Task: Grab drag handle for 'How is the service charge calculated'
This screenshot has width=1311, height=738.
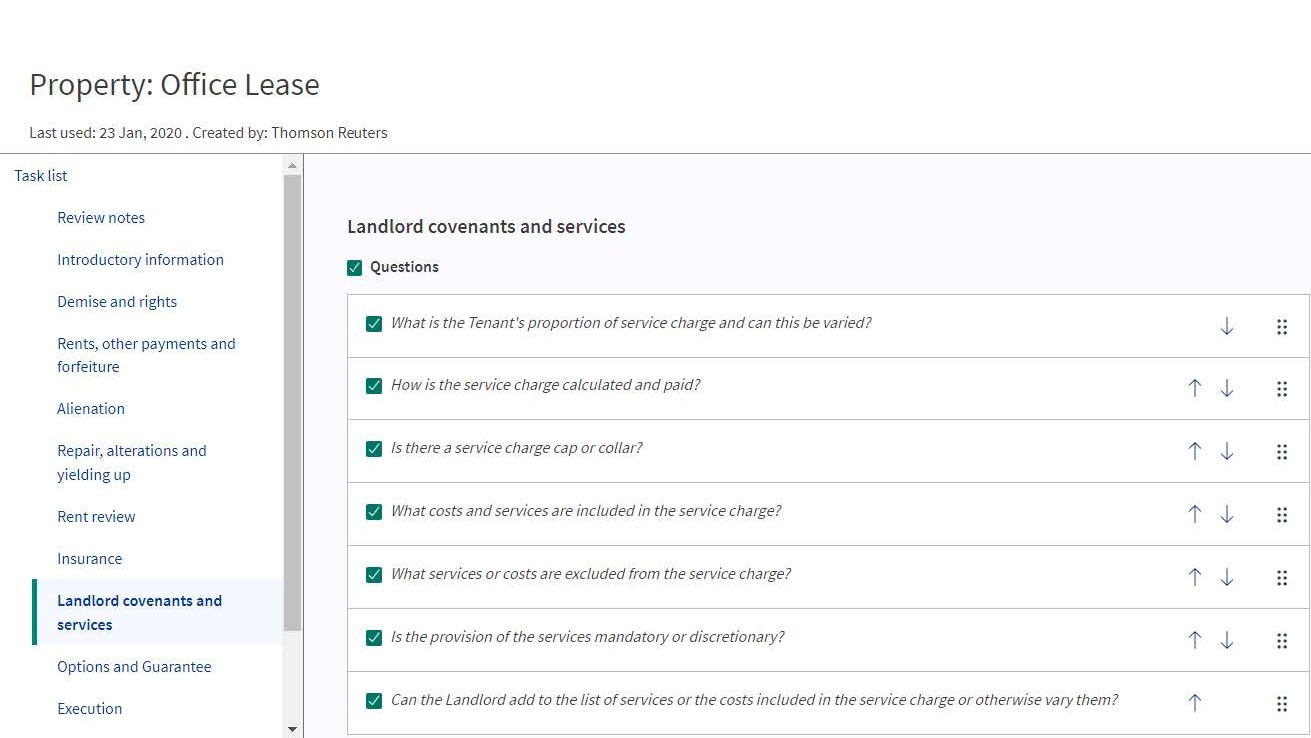Action: tap(1282, 390)
